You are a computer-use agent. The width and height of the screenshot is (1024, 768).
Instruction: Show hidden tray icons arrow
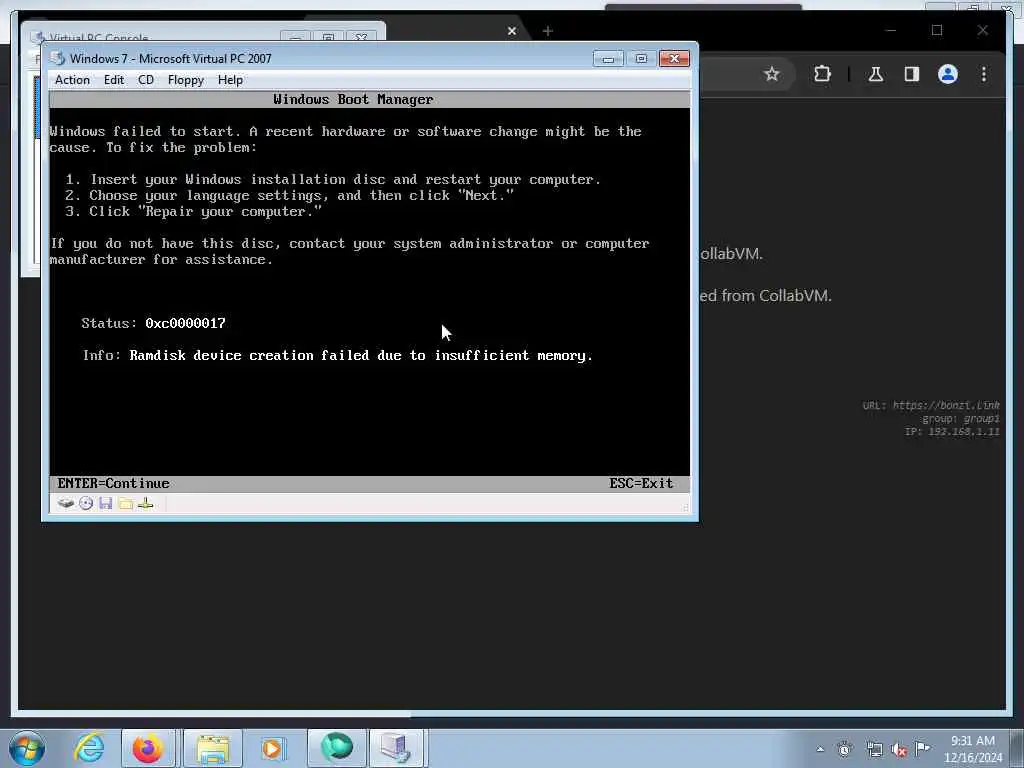click(820, 749)
